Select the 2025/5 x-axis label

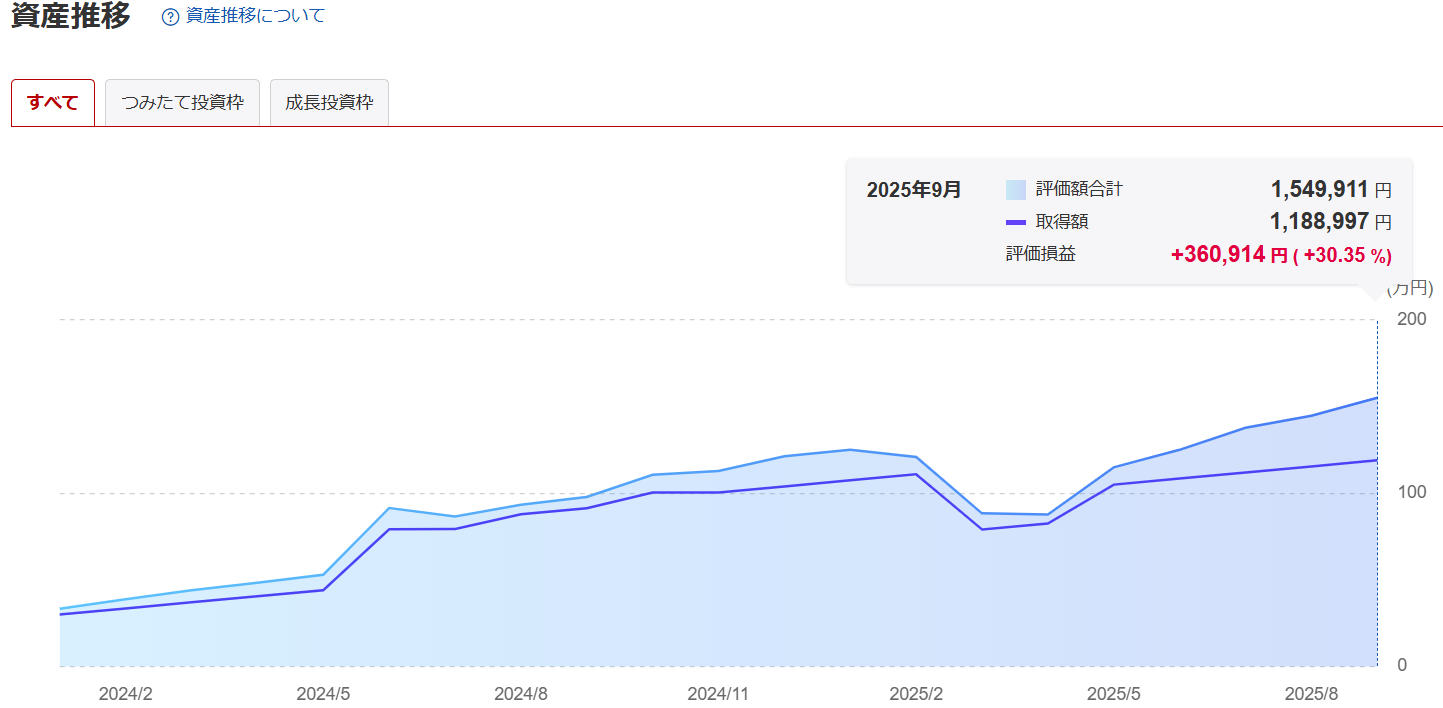[x=1113, y=693]
